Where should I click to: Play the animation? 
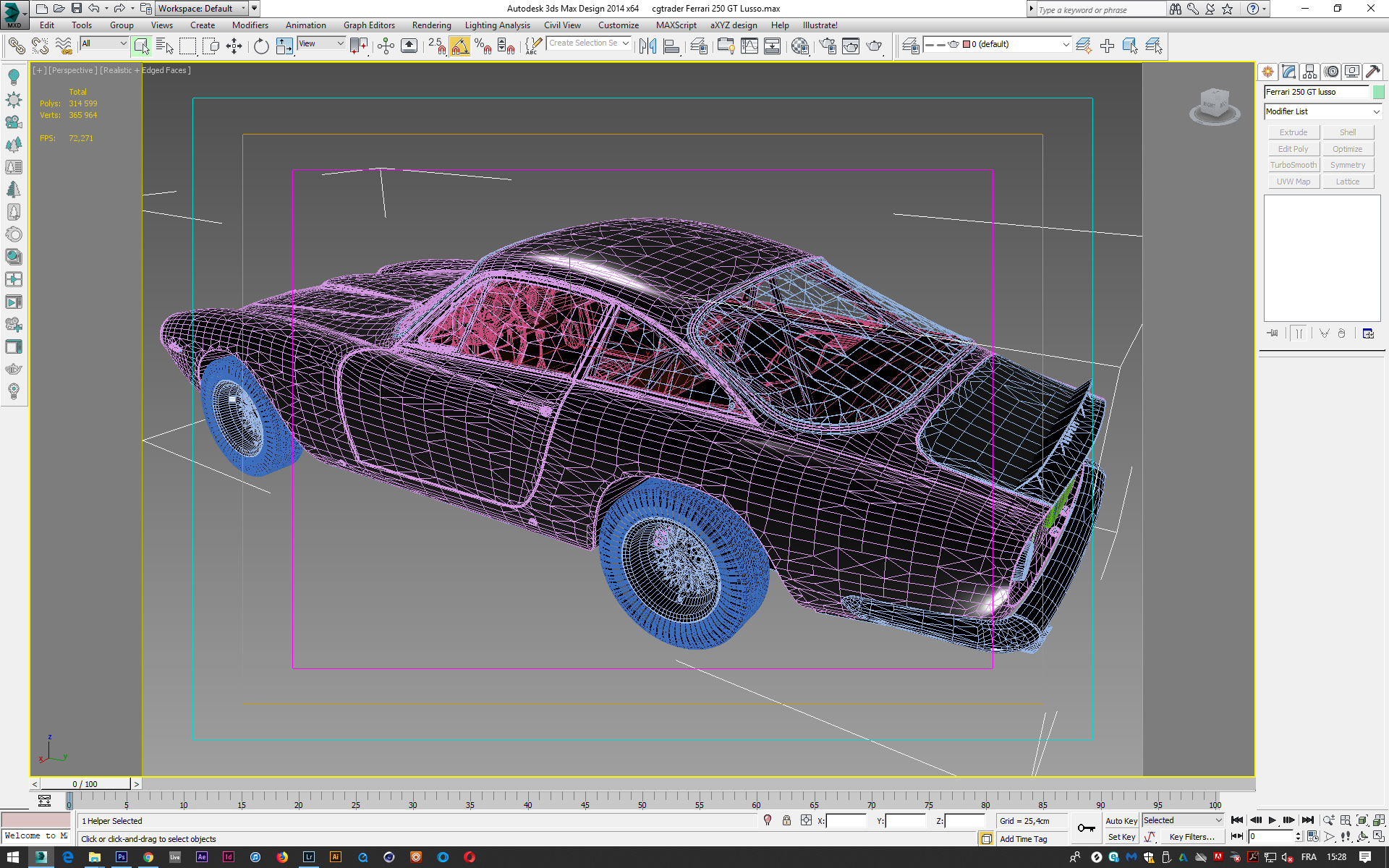pyautogui.click(x=1273, y=820)
